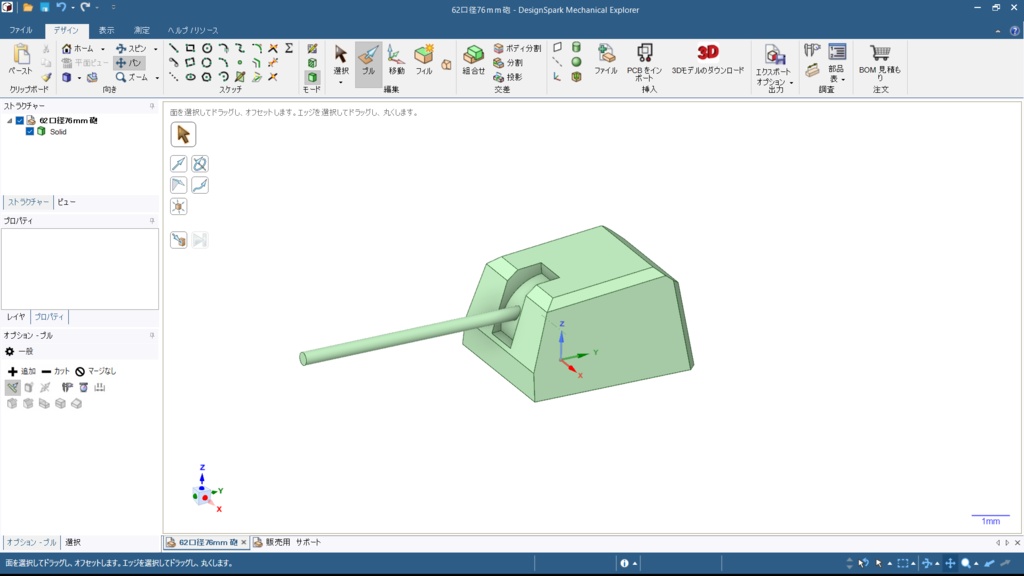Click the General (一般) options header
Image resolution: width=1024 pixels, height=576 pixels.
pos(19,351)
